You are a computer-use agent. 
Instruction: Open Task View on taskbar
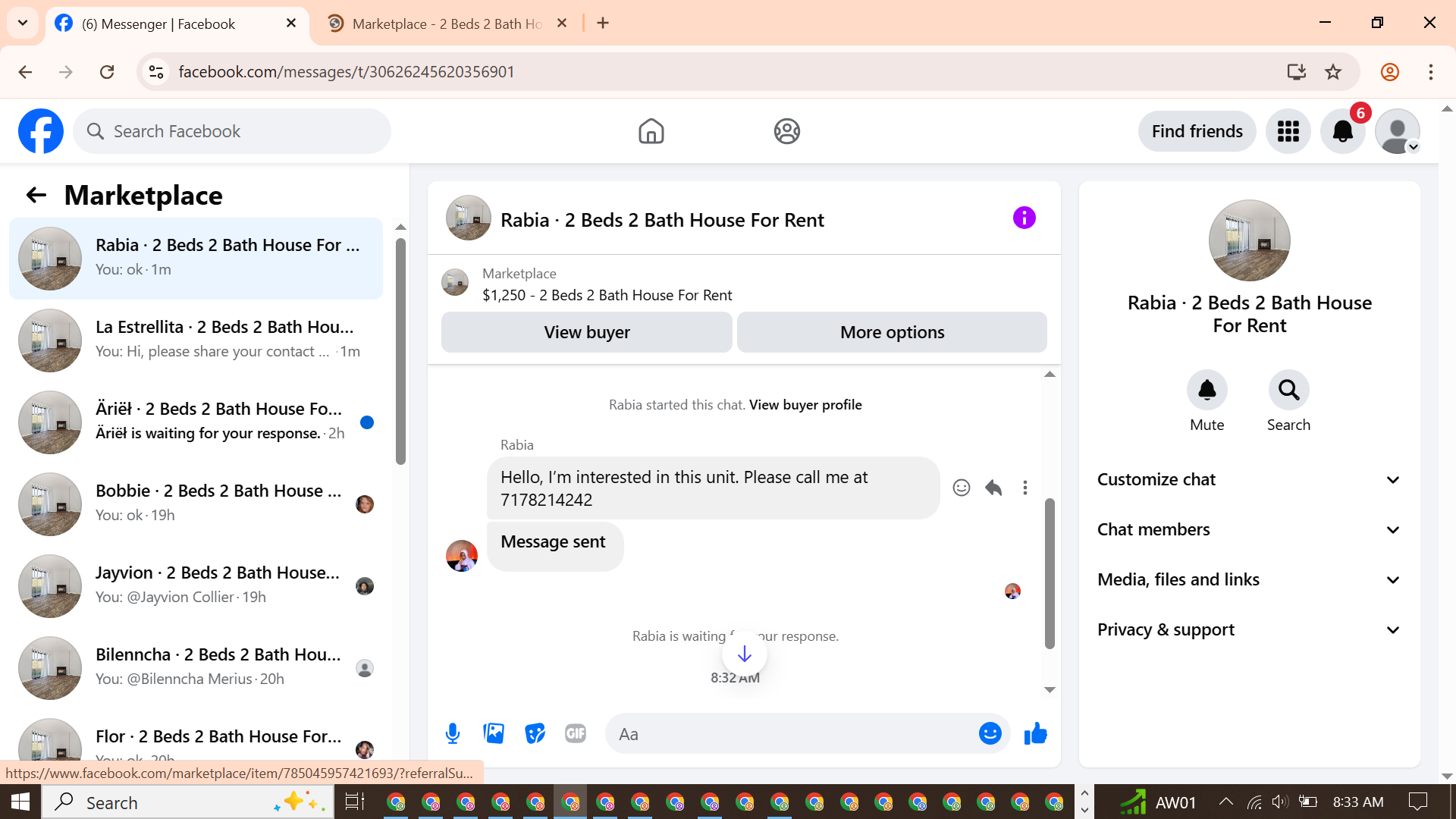click(x=354, y=802)
